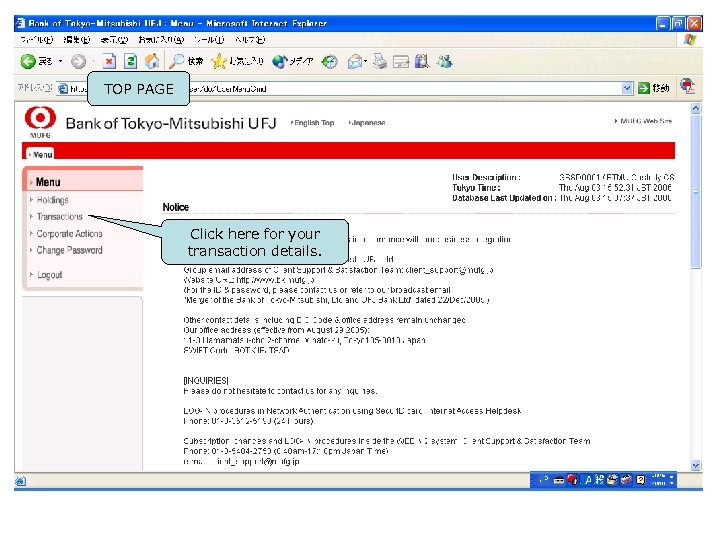Click the vertical scrollbar thumb

coord(696,191)
